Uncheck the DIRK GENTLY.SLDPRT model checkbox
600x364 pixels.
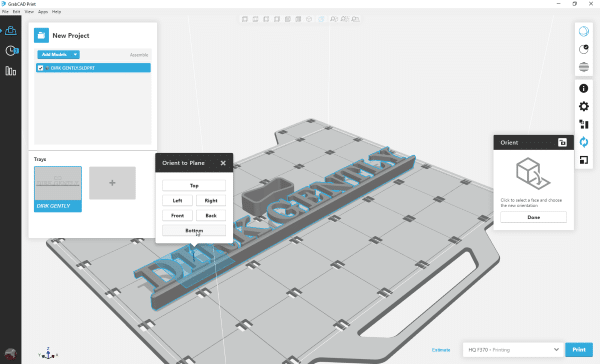[40, 68]
